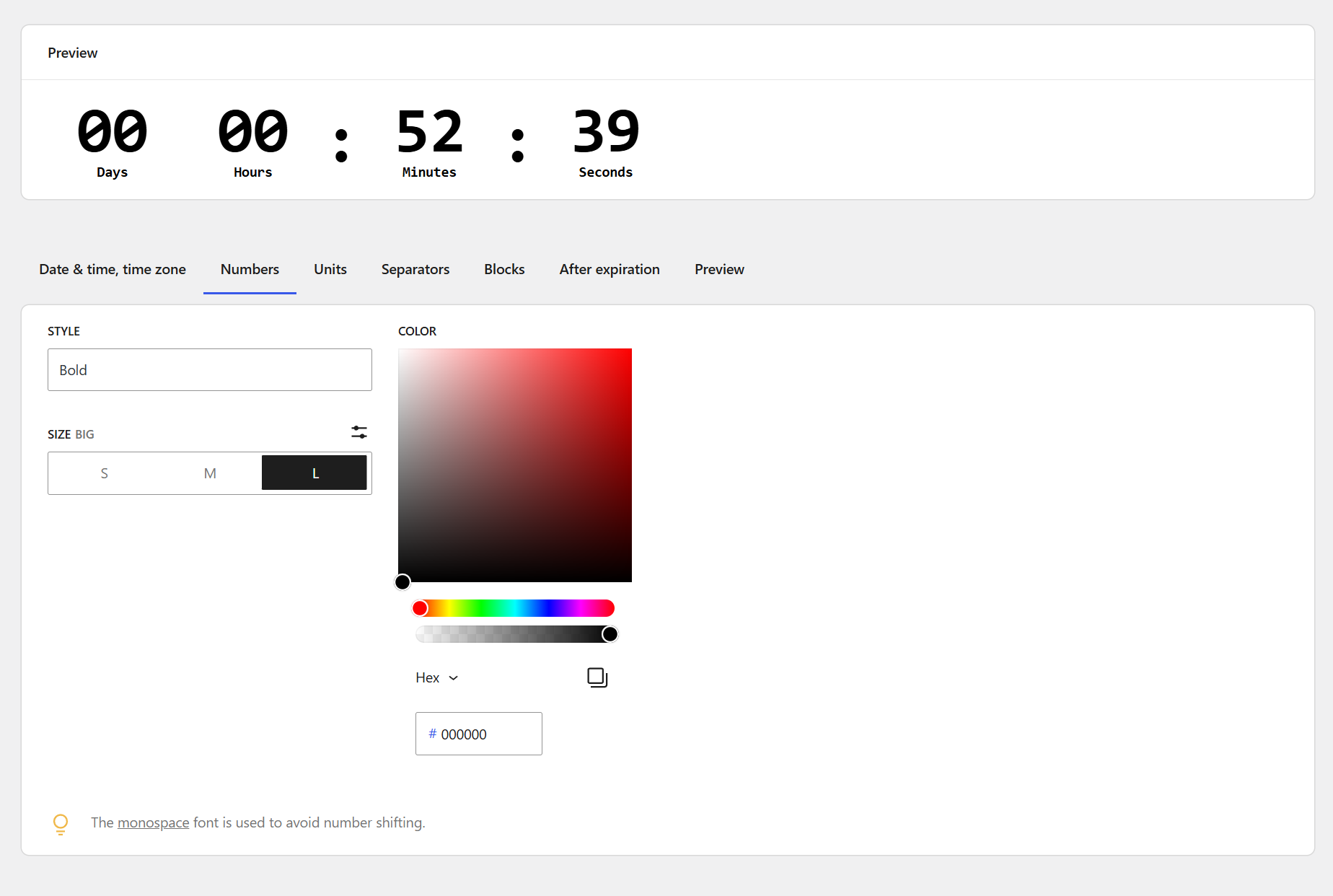The image size is (1333, 896).
Task: Switch to the Separators tab
Action: [x=415, y=269]
